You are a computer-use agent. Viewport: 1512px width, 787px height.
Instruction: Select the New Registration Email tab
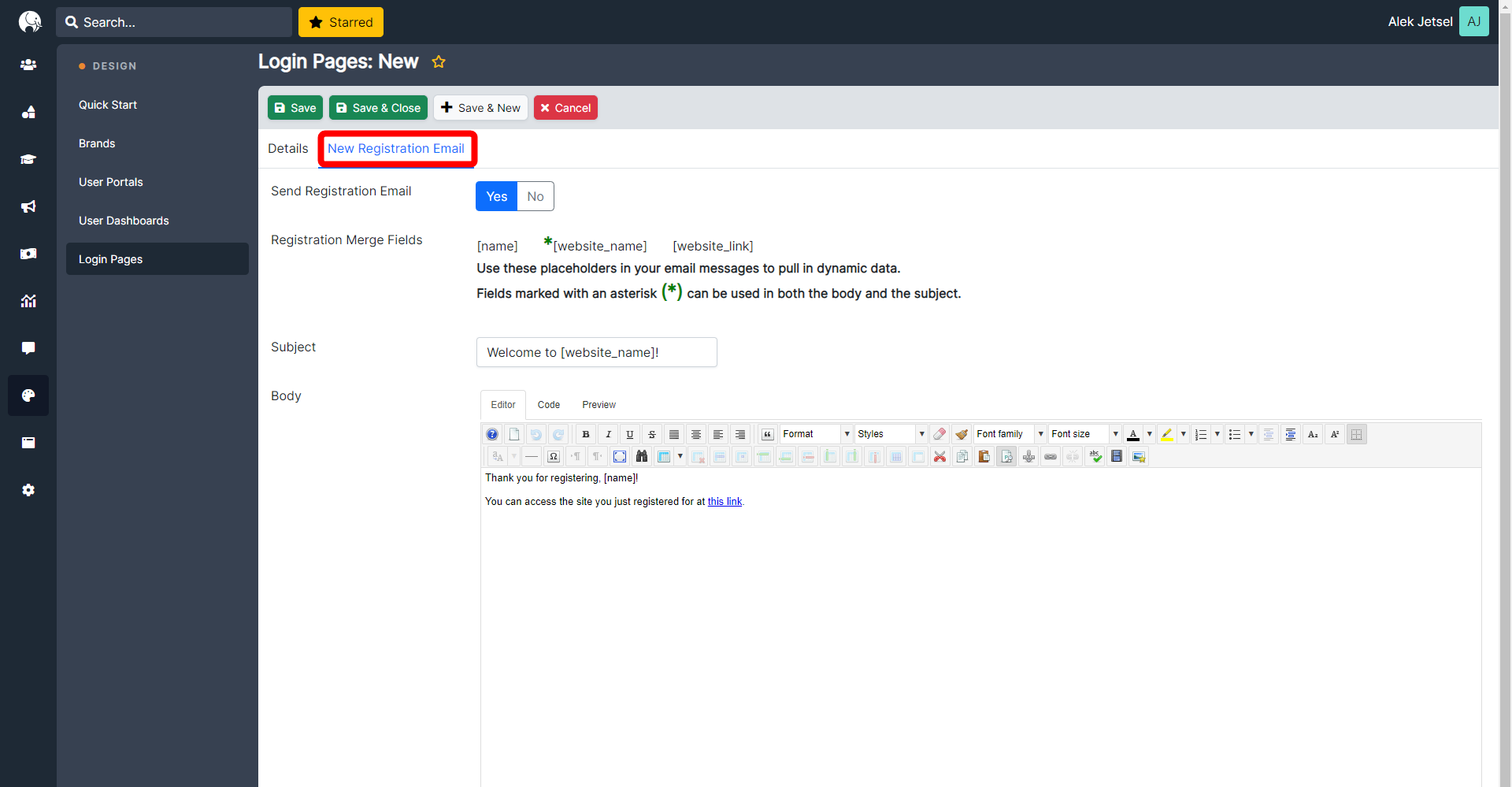pos(396,148)
